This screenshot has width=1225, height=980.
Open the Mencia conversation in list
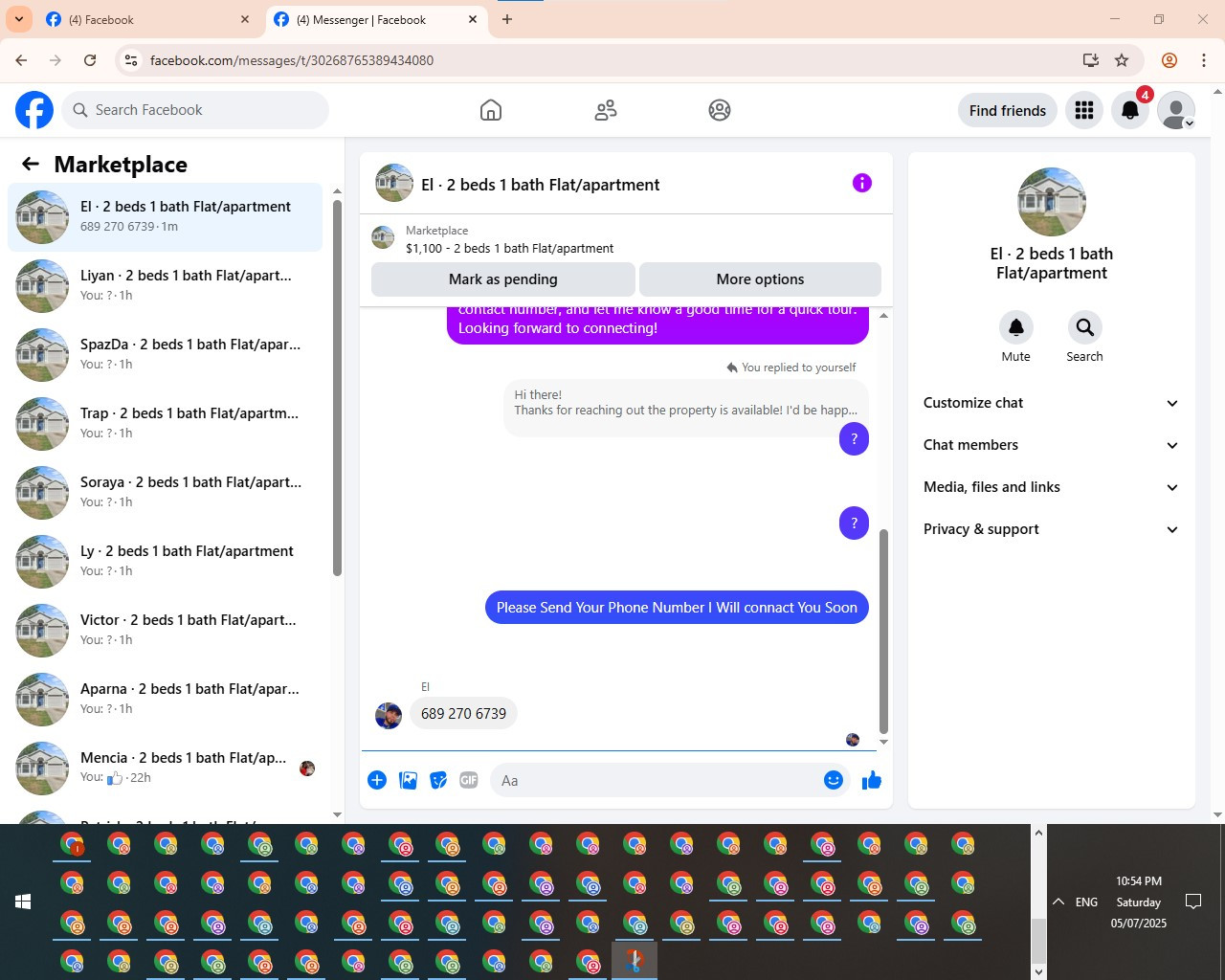(165, 768)
